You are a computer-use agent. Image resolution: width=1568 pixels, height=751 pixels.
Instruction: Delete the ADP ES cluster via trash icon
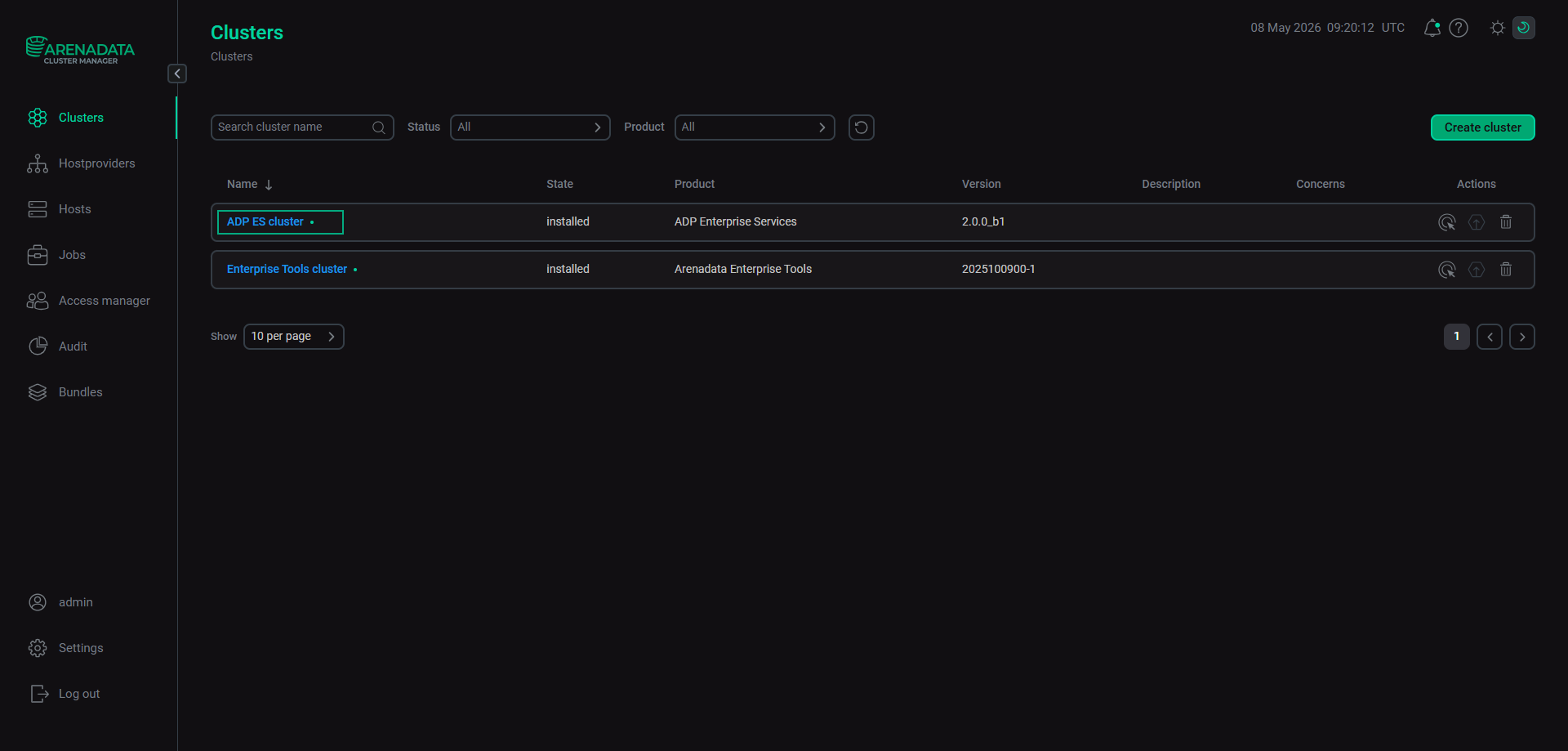click(1506, 222)
